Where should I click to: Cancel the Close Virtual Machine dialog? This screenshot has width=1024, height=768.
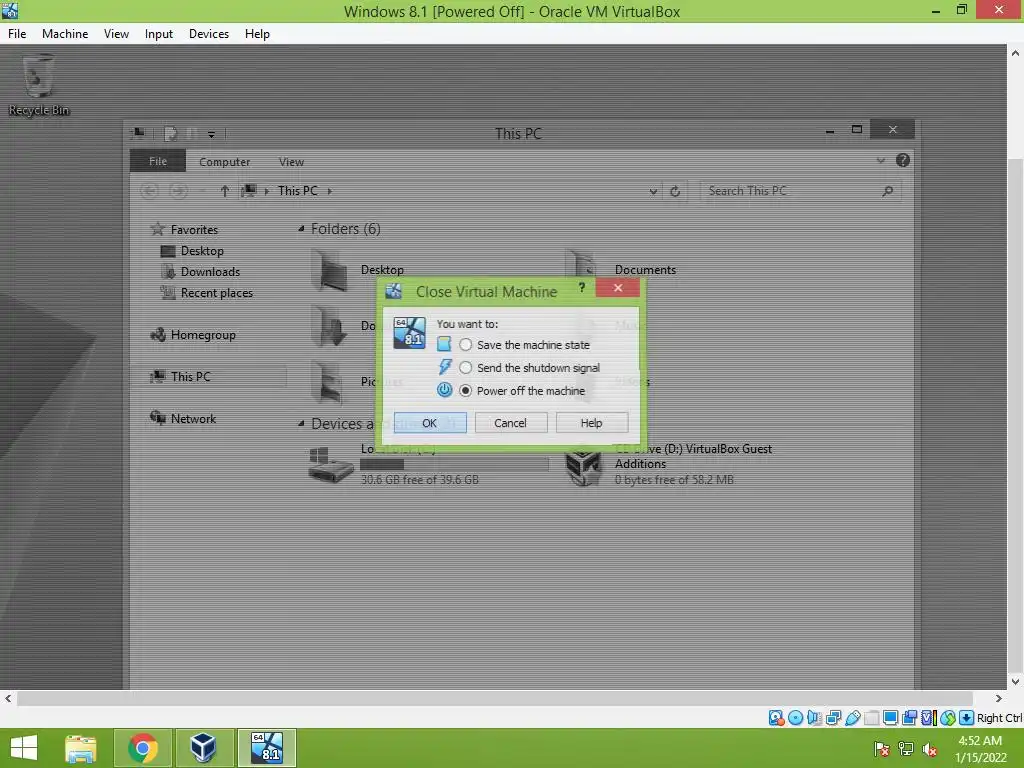511,423
